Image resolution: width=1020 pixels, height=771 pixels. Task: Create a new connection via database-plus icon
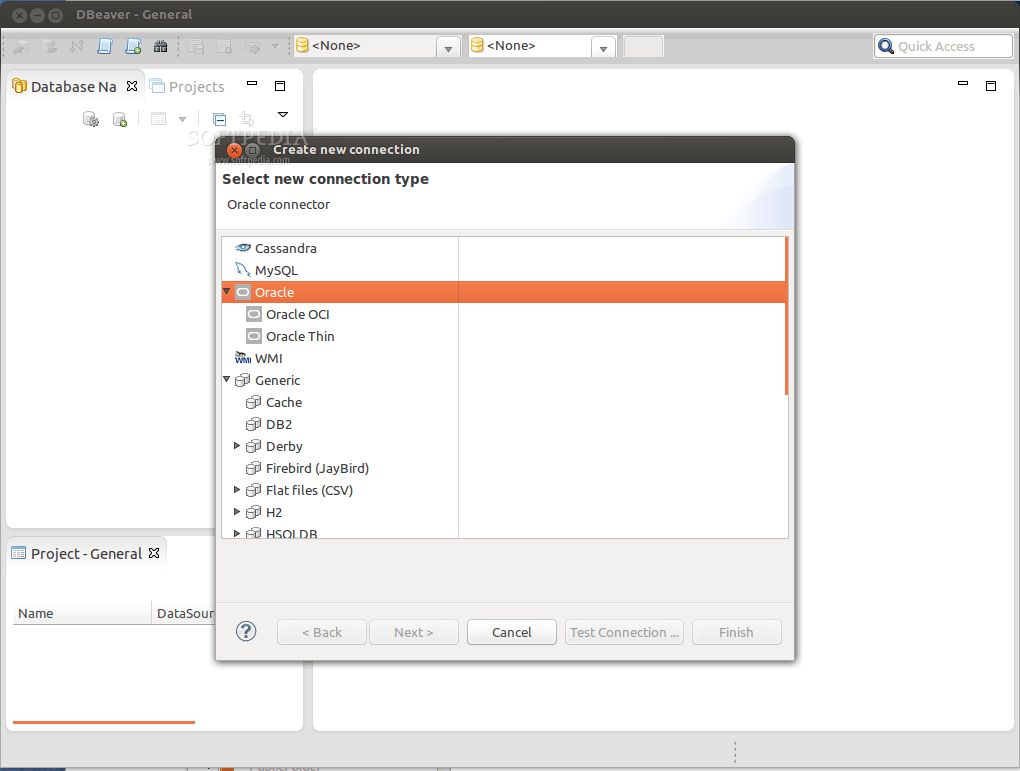[x=119, y=118]
